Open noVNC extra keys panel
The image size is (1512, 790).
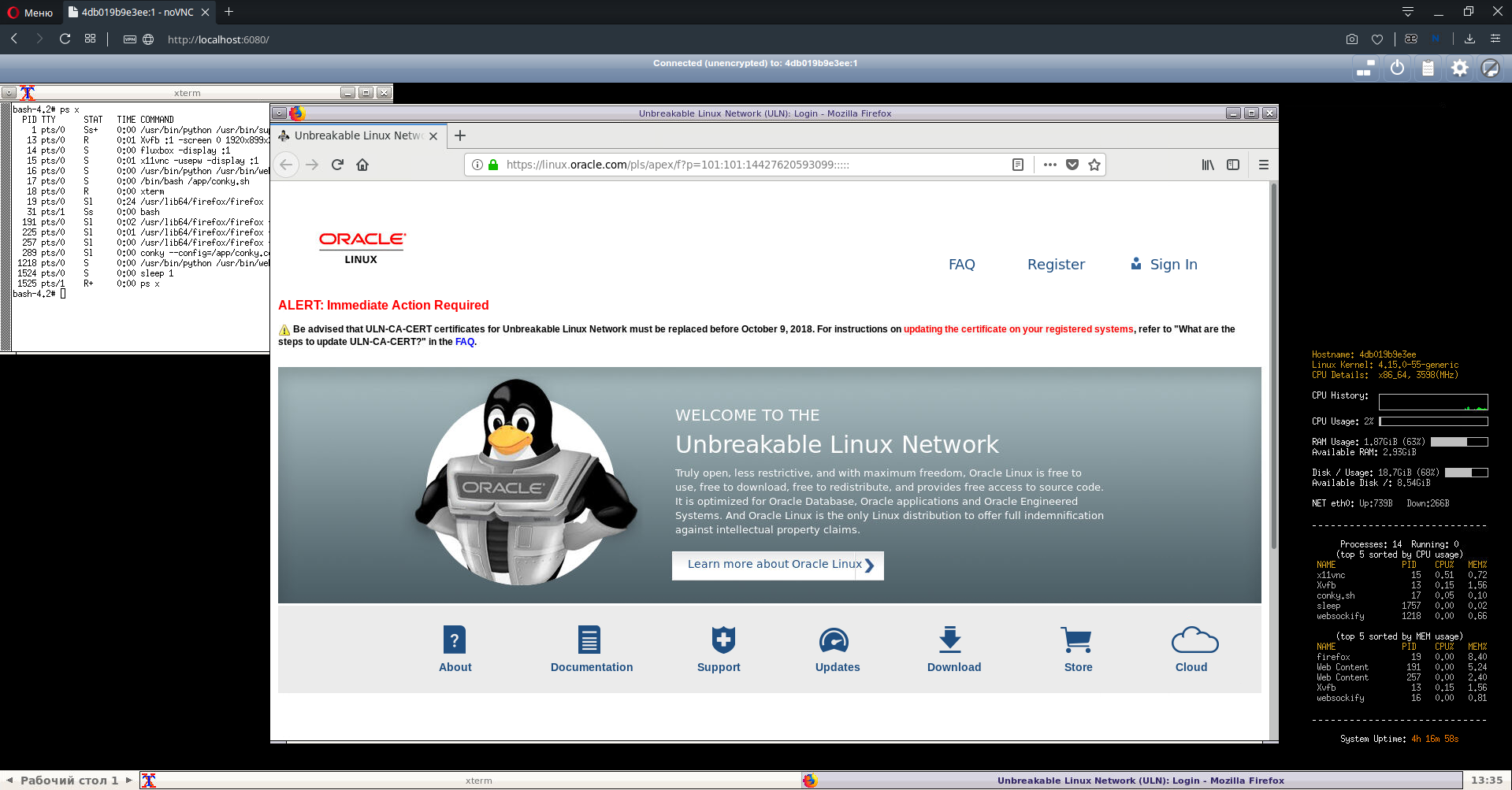tap(1366, 69)
